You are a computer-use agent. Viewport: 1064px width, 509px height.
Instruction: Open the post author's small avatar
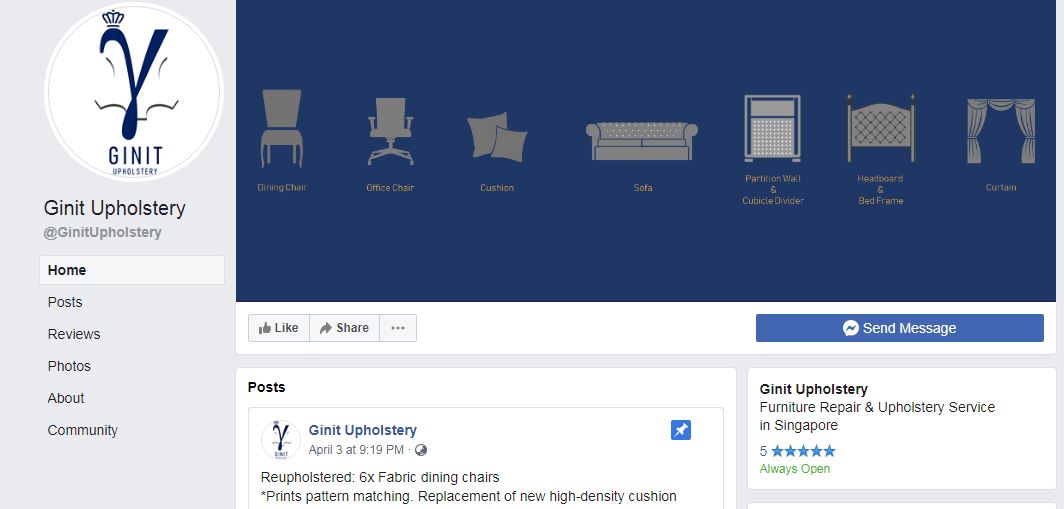[x=280, y=440]
